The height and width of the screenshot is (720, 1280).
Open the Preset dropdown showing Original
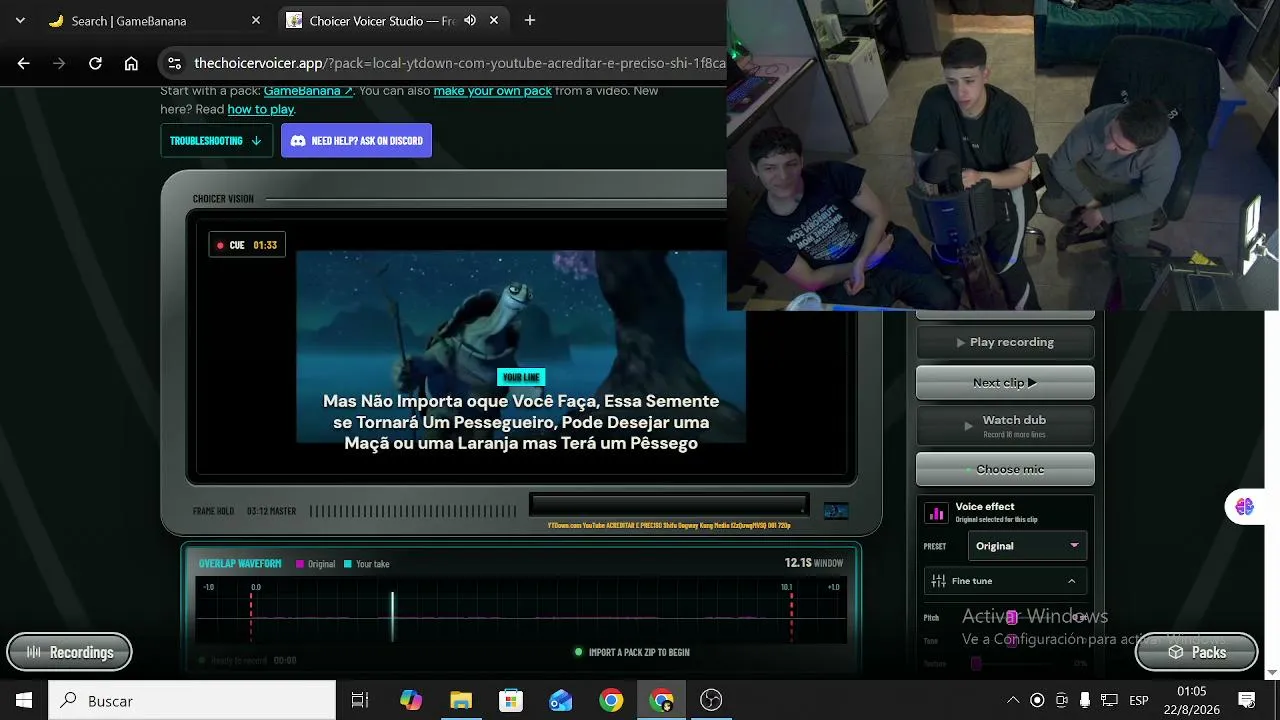click(x=1027, y=546)
